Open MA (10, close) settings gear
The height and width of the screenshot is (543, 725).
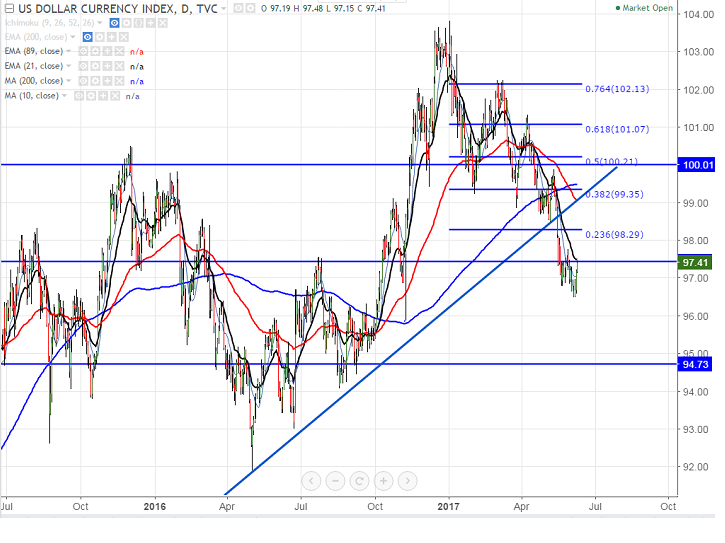coord(91,96)
